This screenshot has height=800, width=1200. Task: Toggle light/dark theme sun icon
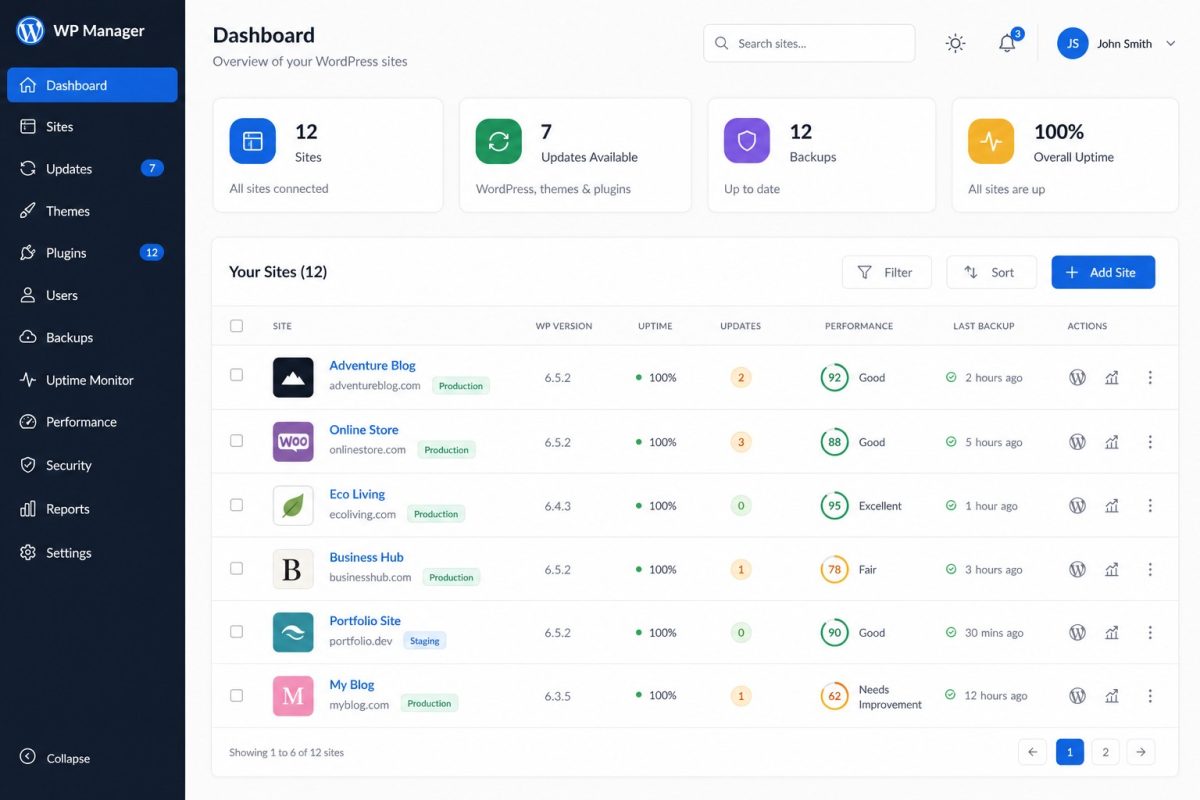[x=955, y=43]
